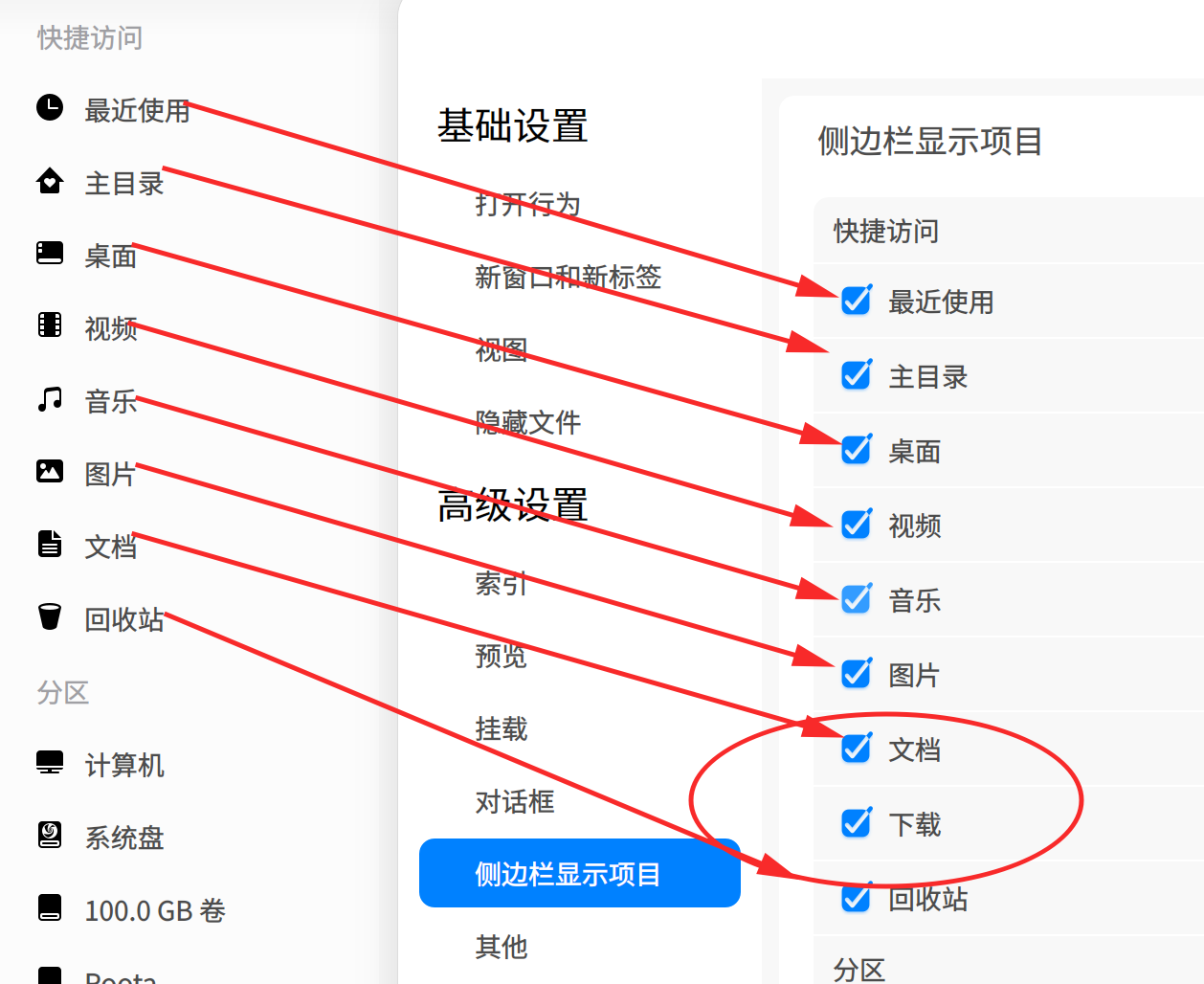Click the highlighted 侧边栏显示项目 button
Image resolution: width=1204 pixels, height=984 pixels.
click(x=579, y=873)
